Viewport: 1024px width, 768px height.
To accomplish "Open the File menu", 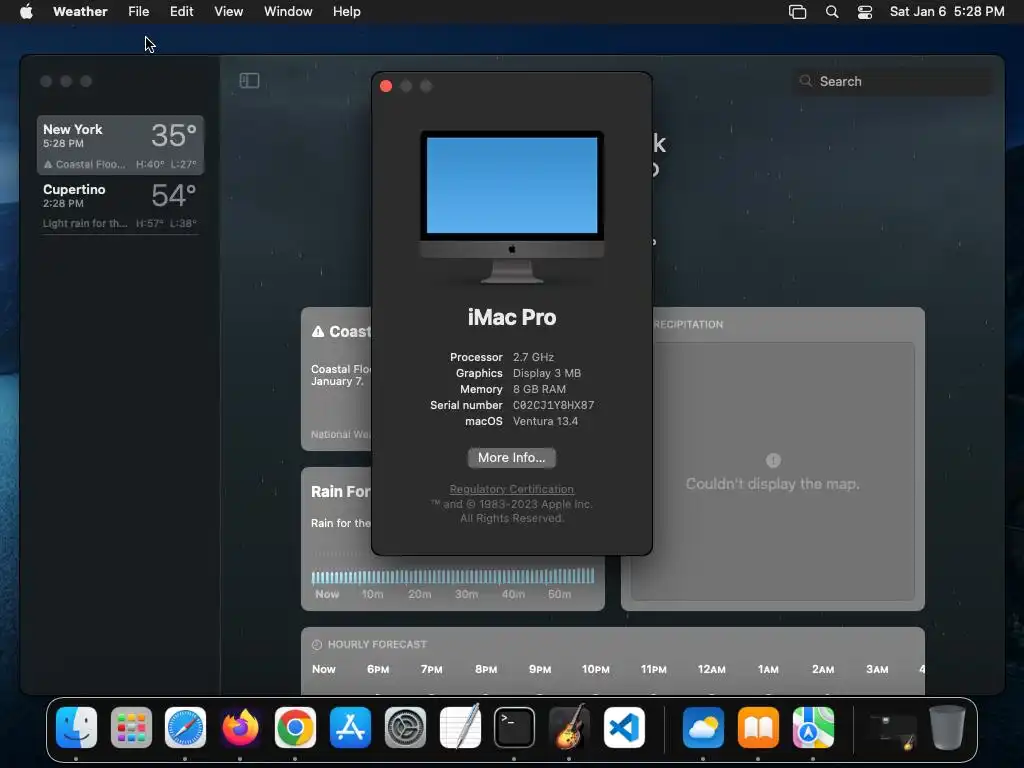I will 138,12.
